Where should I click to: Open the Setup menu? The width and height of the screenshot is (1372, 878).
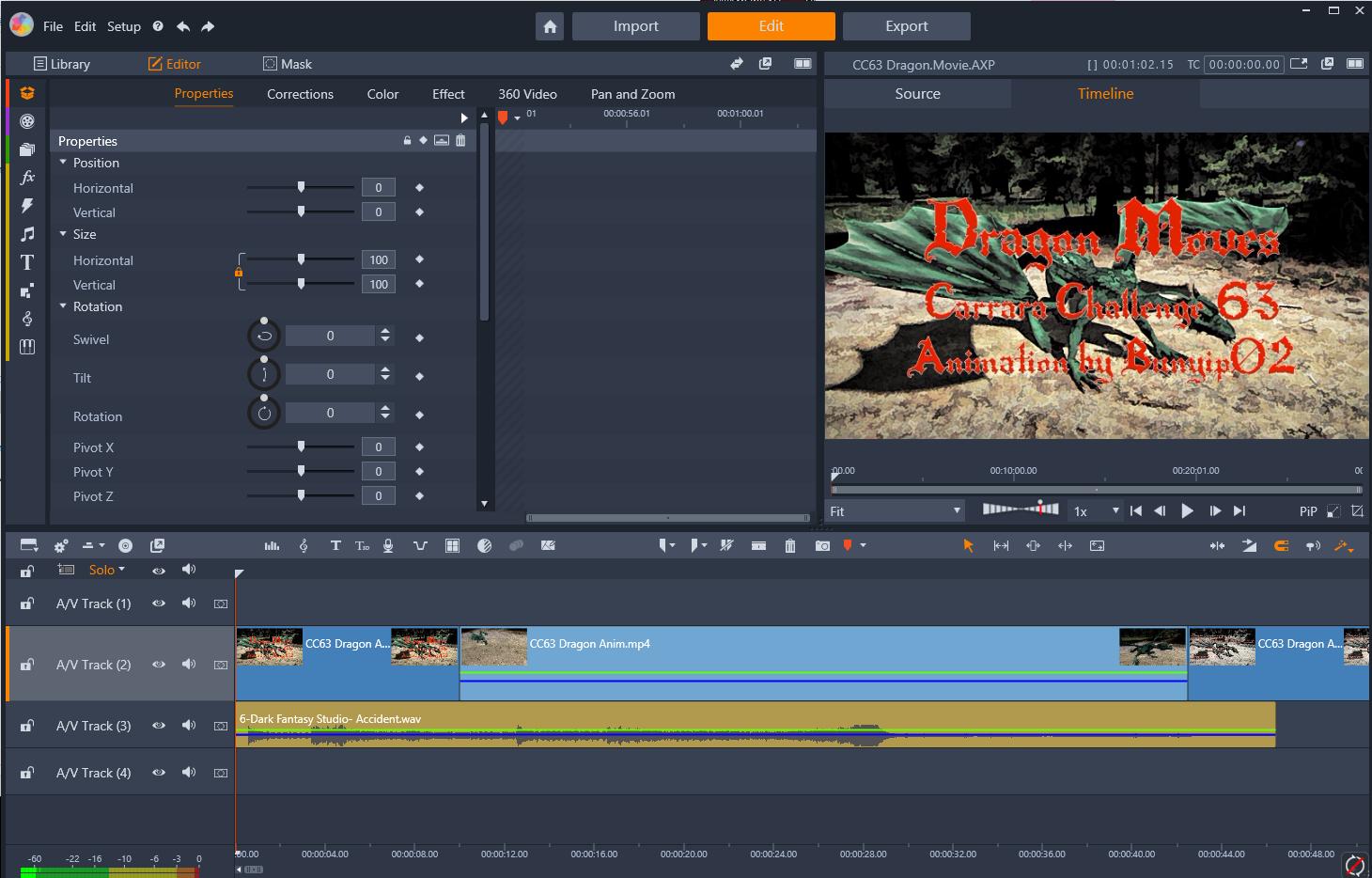124,26
